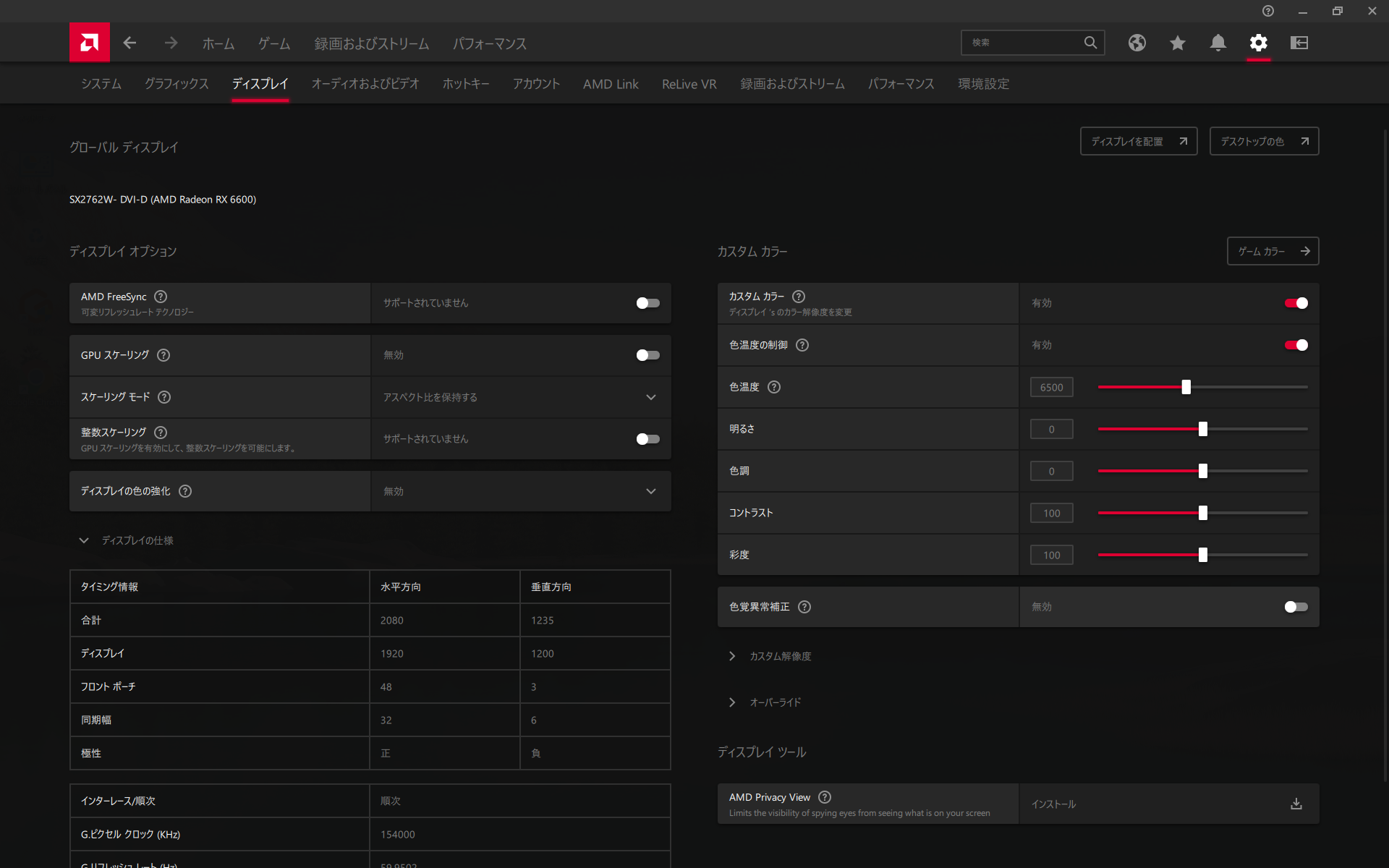Expand カスタム解像度 section
This screenshot has width=1389, height=868.
(x=732, y=656)
